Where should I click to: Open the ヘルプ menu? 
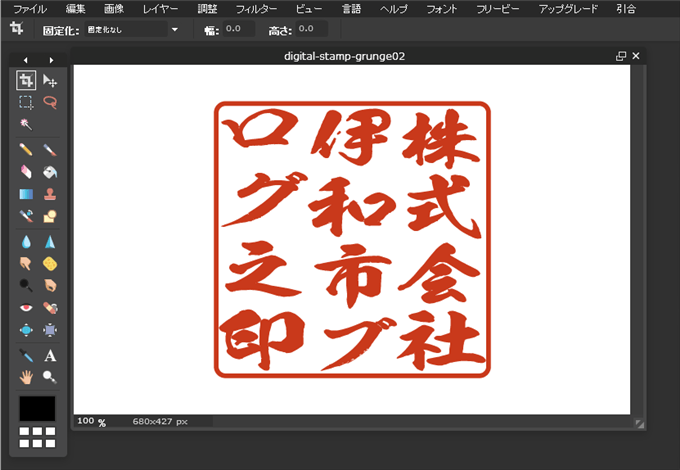pos(393,9)
